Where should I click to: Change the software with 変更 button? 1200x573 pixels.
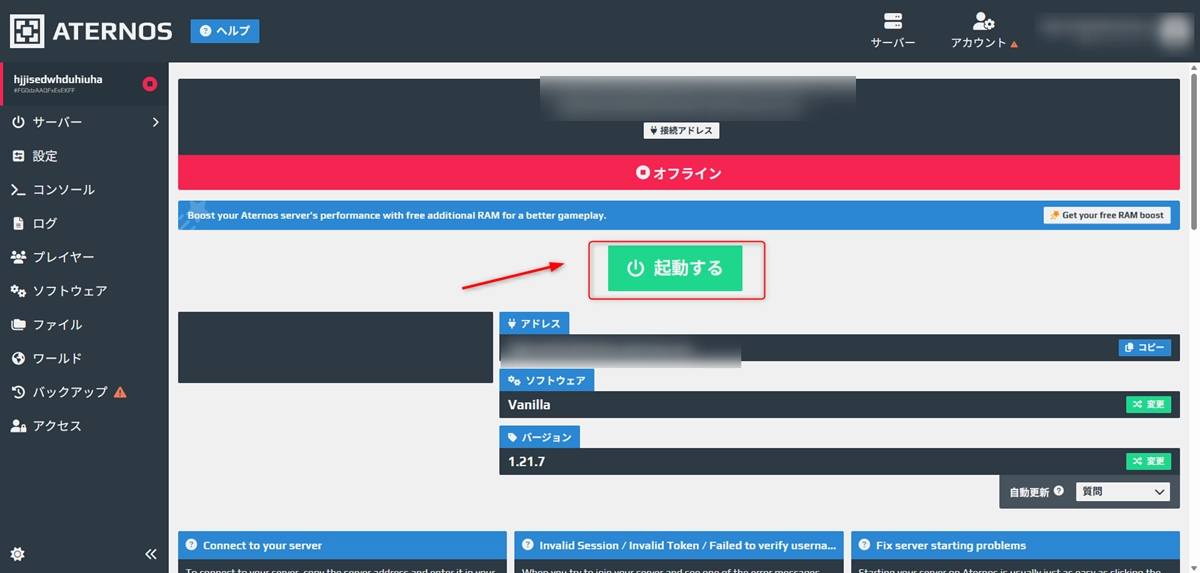pyautogui.click(x=1148, y=404)
